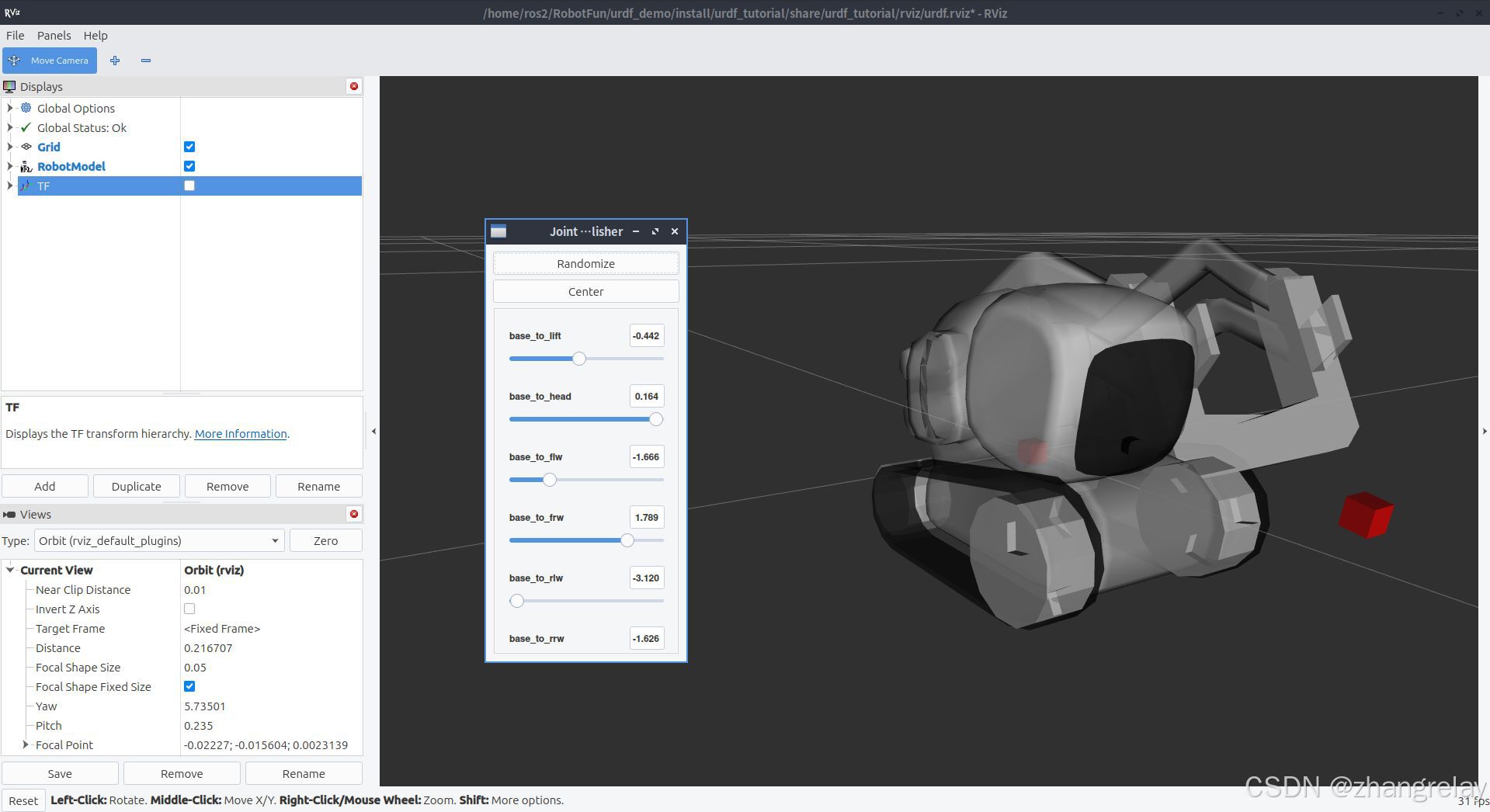Expand the Global Status tree item
Viewport: 1490px width, 812px height.
click(10, 127)
